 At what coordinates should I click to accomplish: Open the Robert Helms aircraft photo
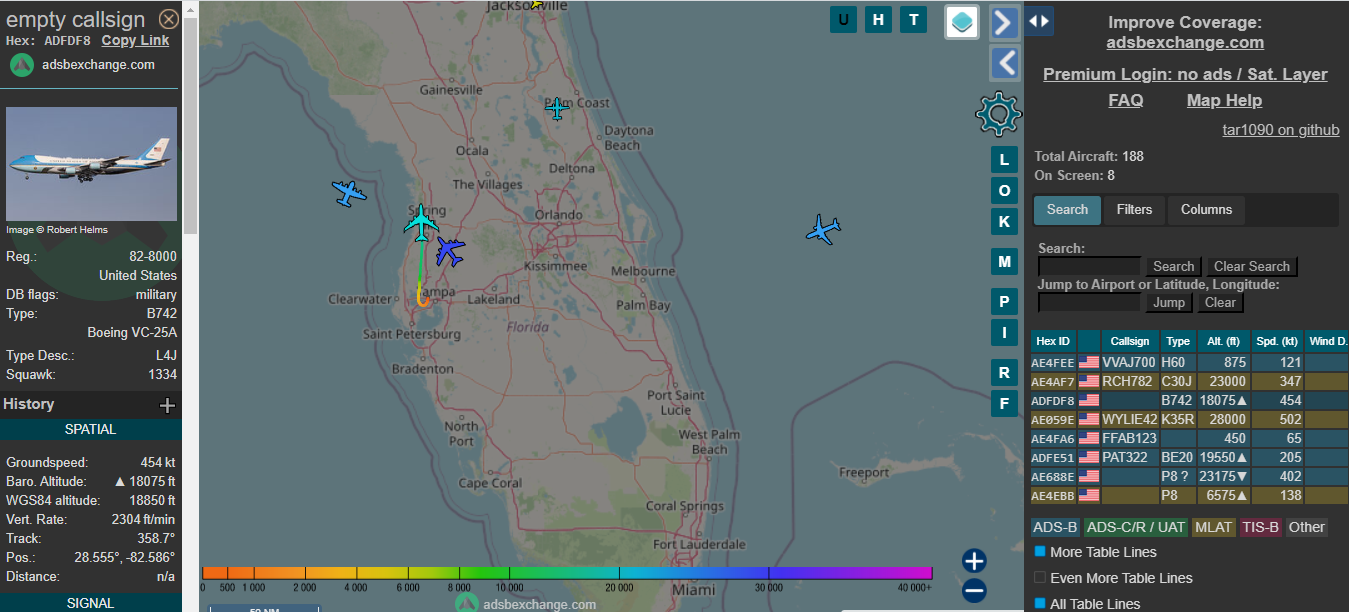[x=91, y=164]
